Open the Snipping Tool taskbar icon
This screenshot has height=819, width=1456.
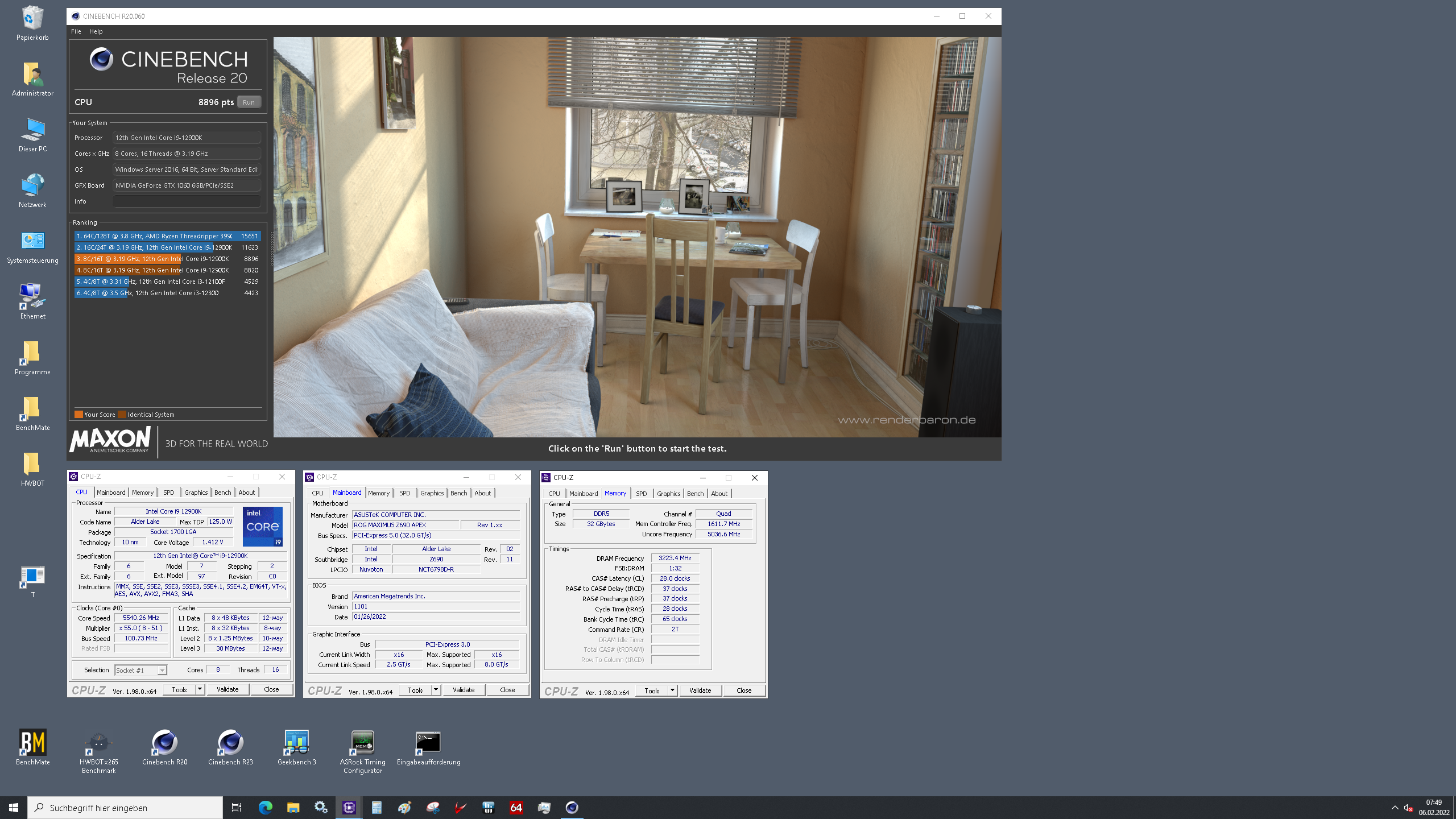coord(432,808)
